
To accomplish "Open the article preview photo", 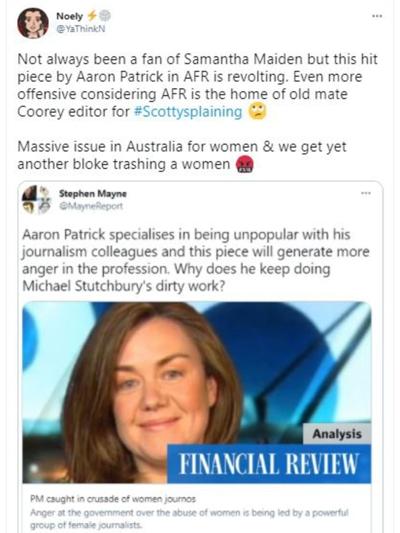I will 197,392.
